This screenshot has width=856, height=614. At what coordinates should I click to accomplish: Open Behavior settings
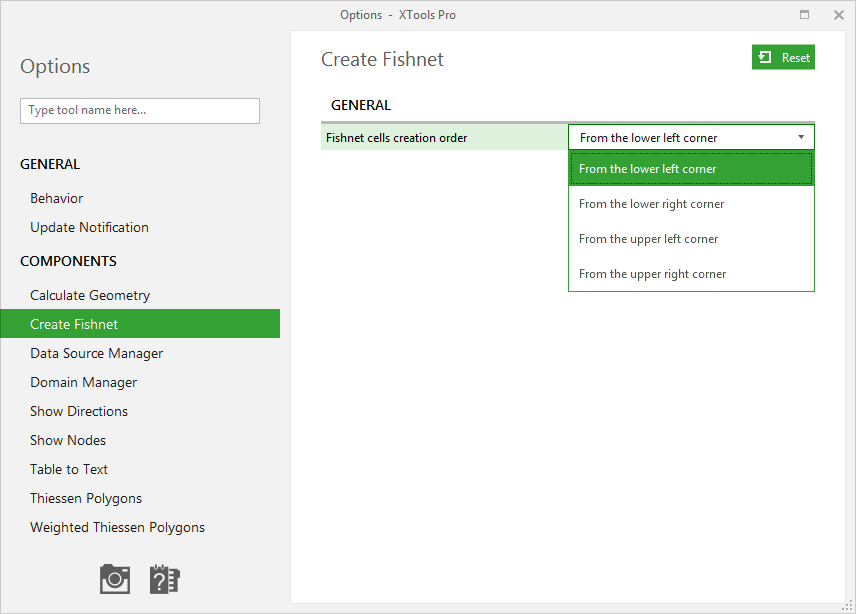(x=57, y=199)
